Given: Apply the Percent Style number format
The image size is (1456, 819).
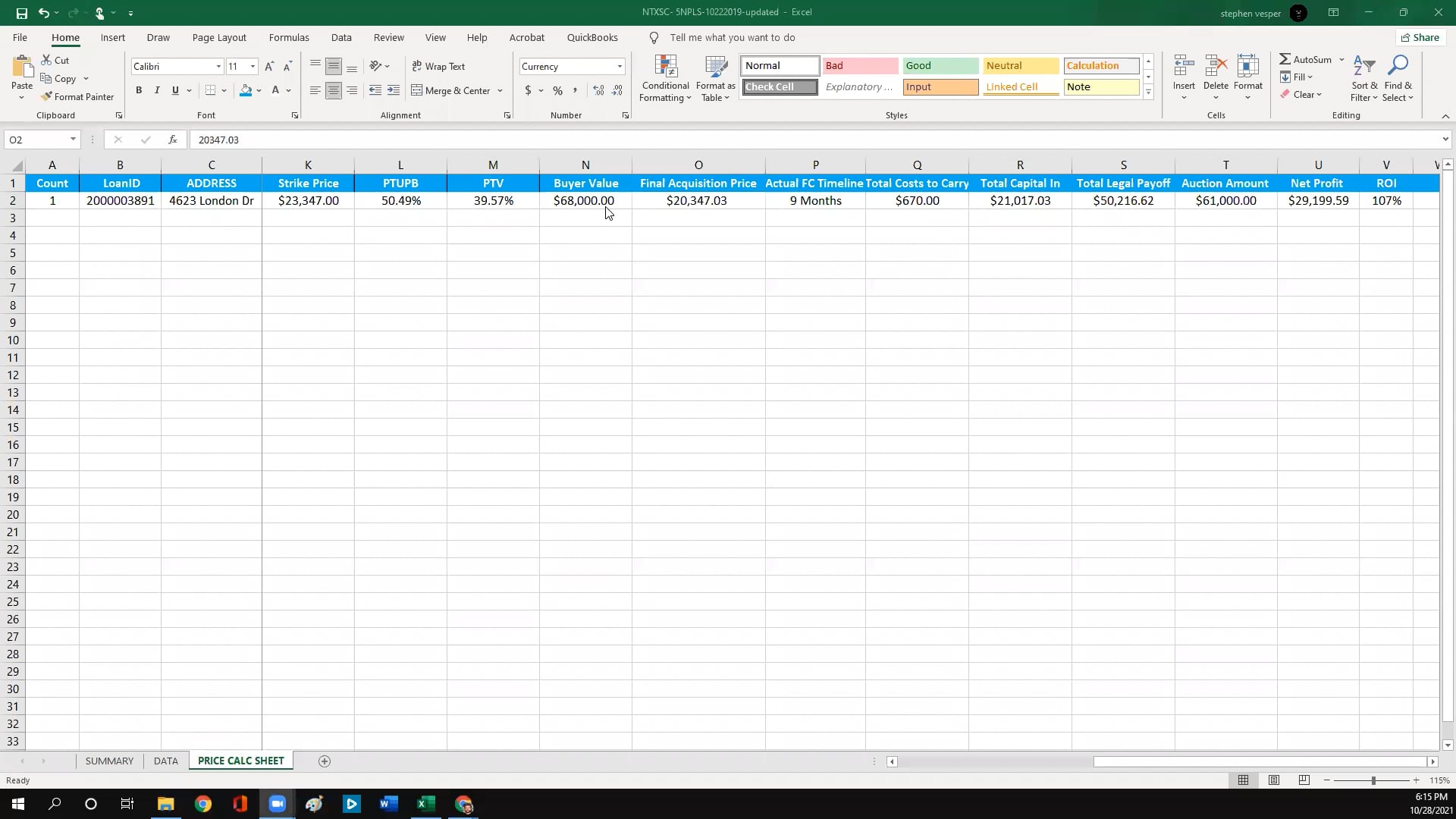Looking at the screenshot, I should point(558,90).
